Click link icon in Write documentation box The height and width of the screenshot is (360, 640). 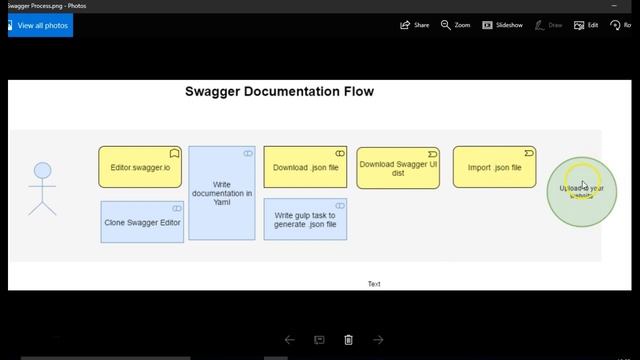[248, 153]
